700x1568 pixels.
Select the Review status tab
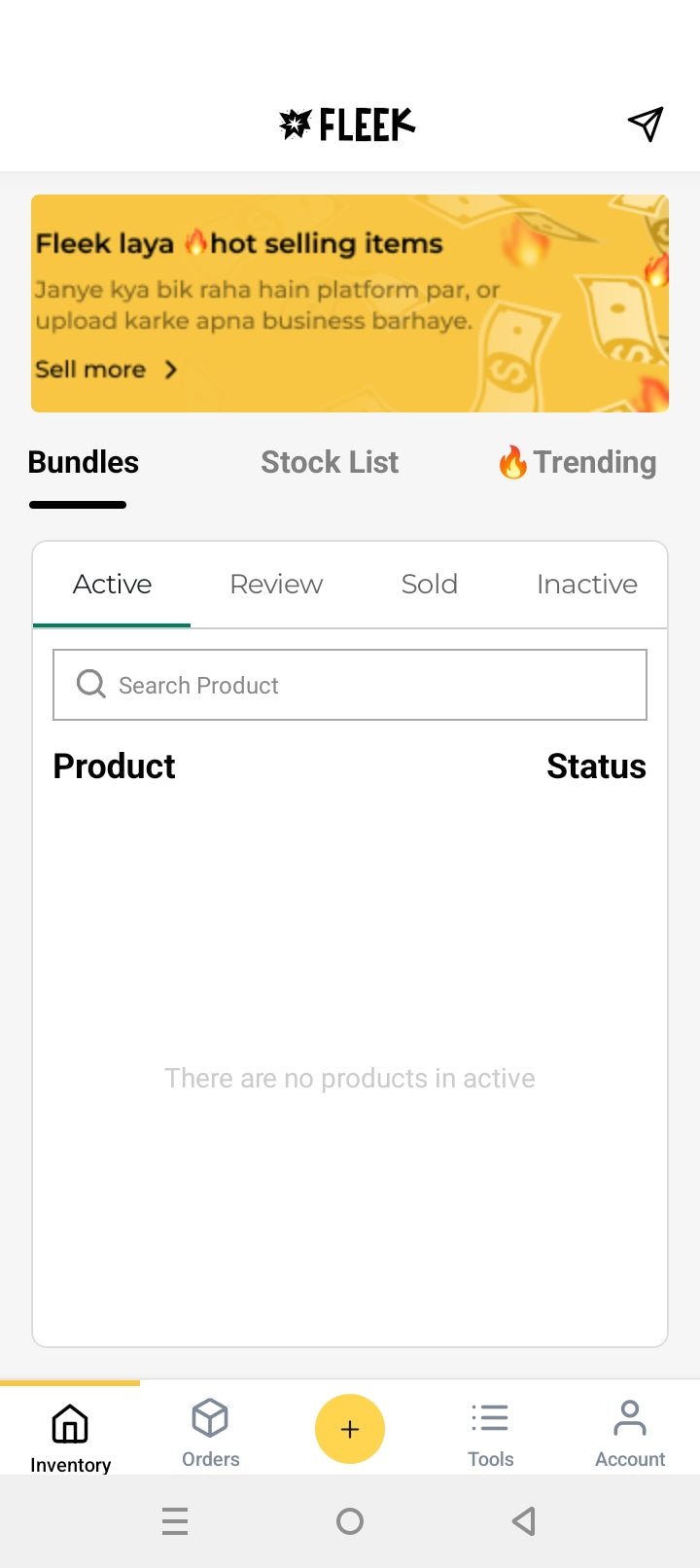coord(276,584)
